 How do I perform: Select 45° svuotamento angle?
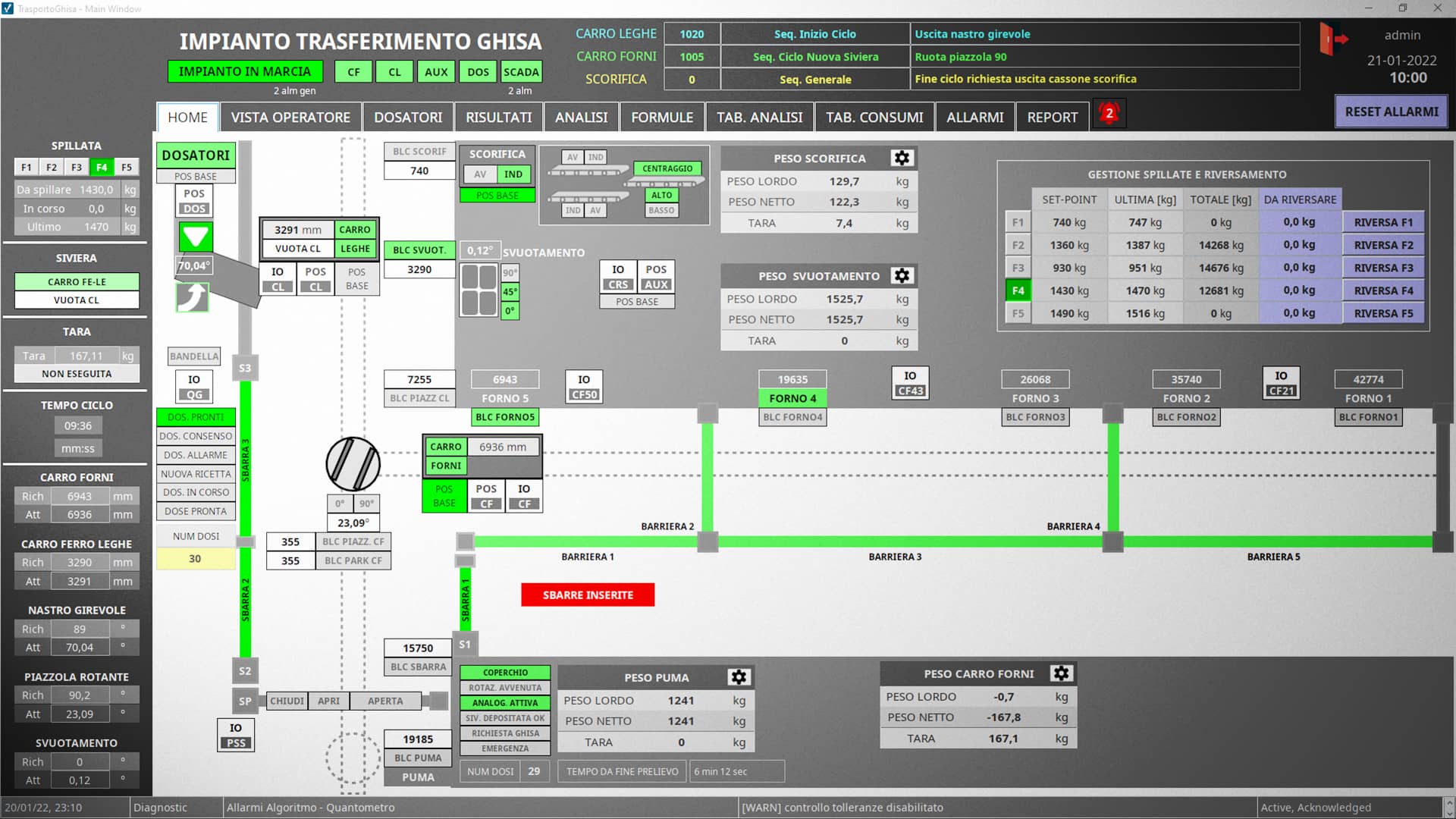pyautogui.click(x=510, y=292)
